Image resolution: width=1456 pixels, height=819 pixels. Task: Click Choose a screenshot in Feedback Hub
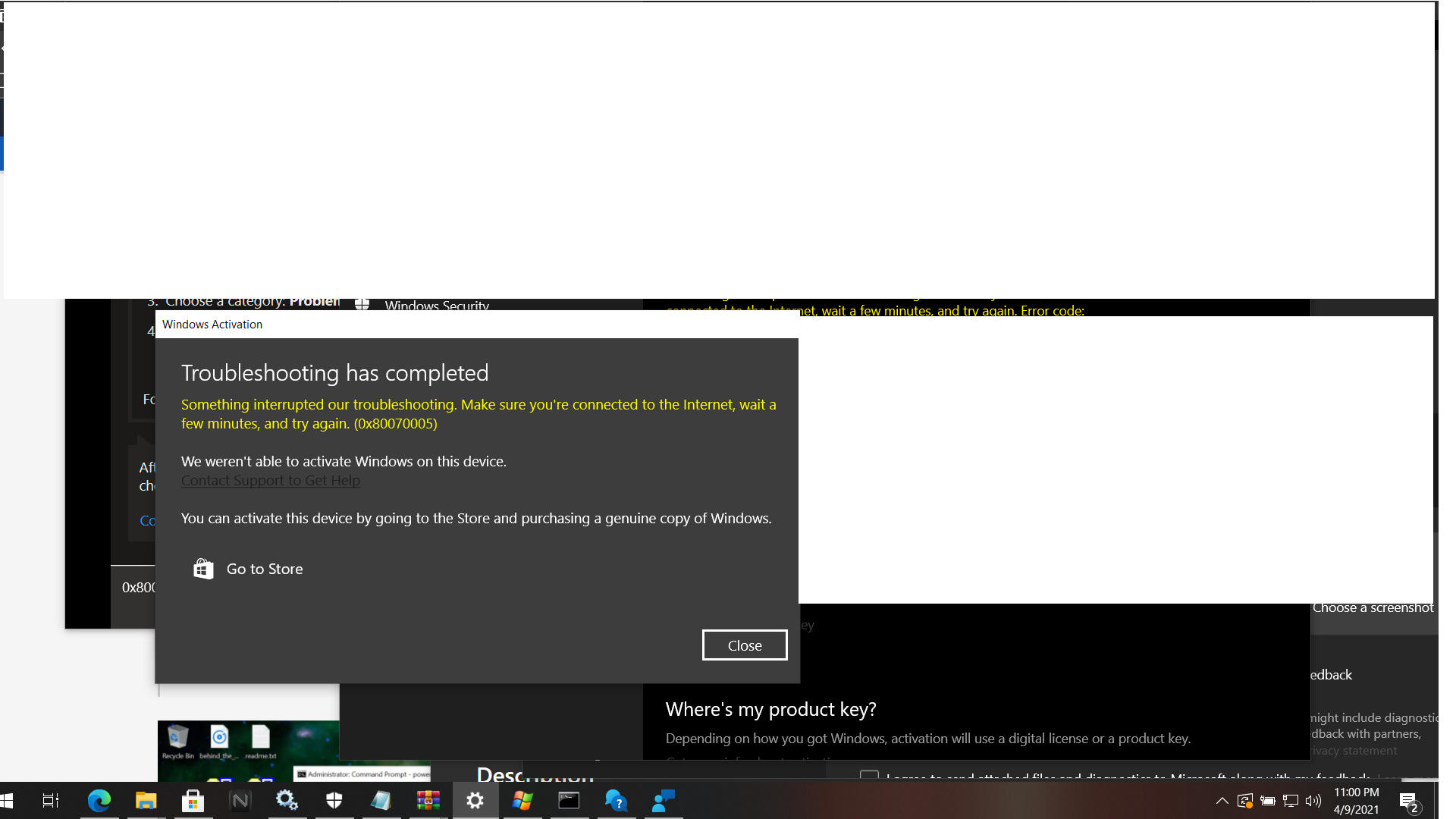(1373, 608)
